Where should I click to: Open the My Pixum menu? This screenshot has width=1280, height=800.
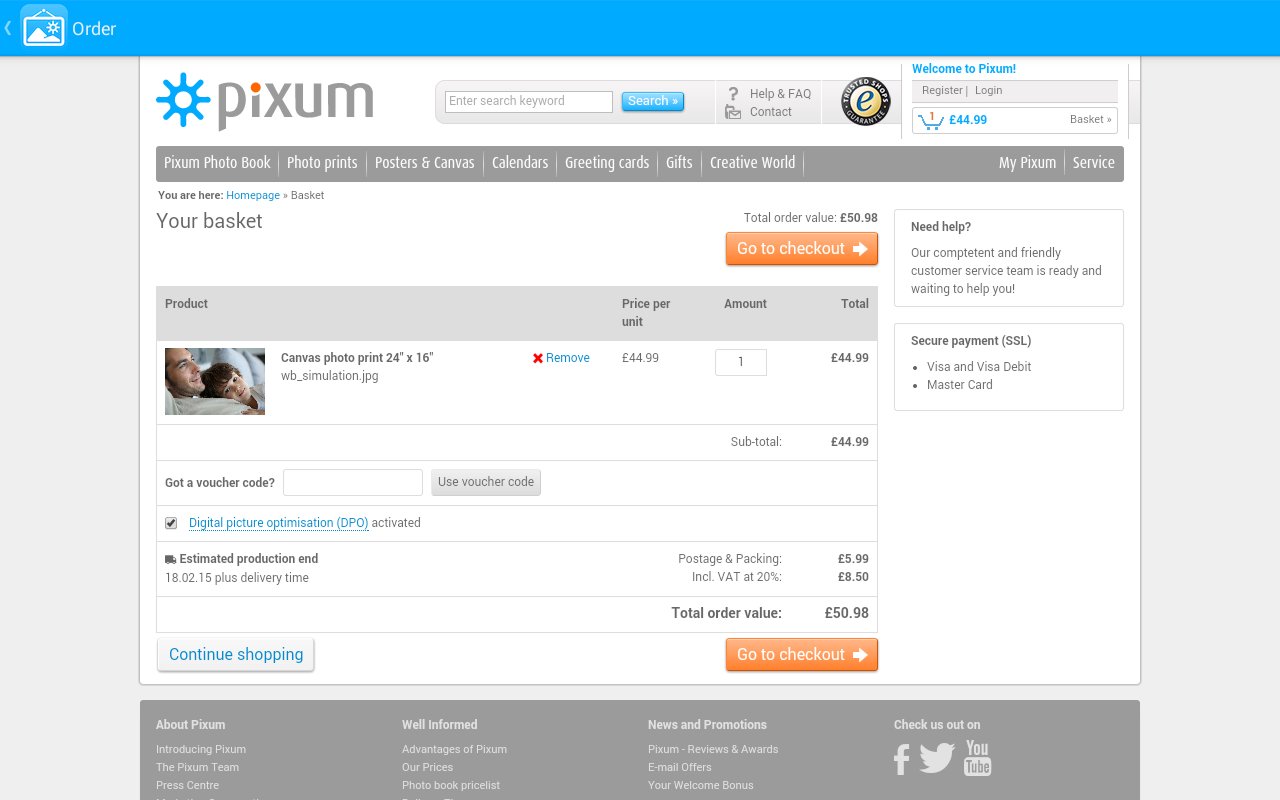pyautogui.click(x=1027, y=163)
